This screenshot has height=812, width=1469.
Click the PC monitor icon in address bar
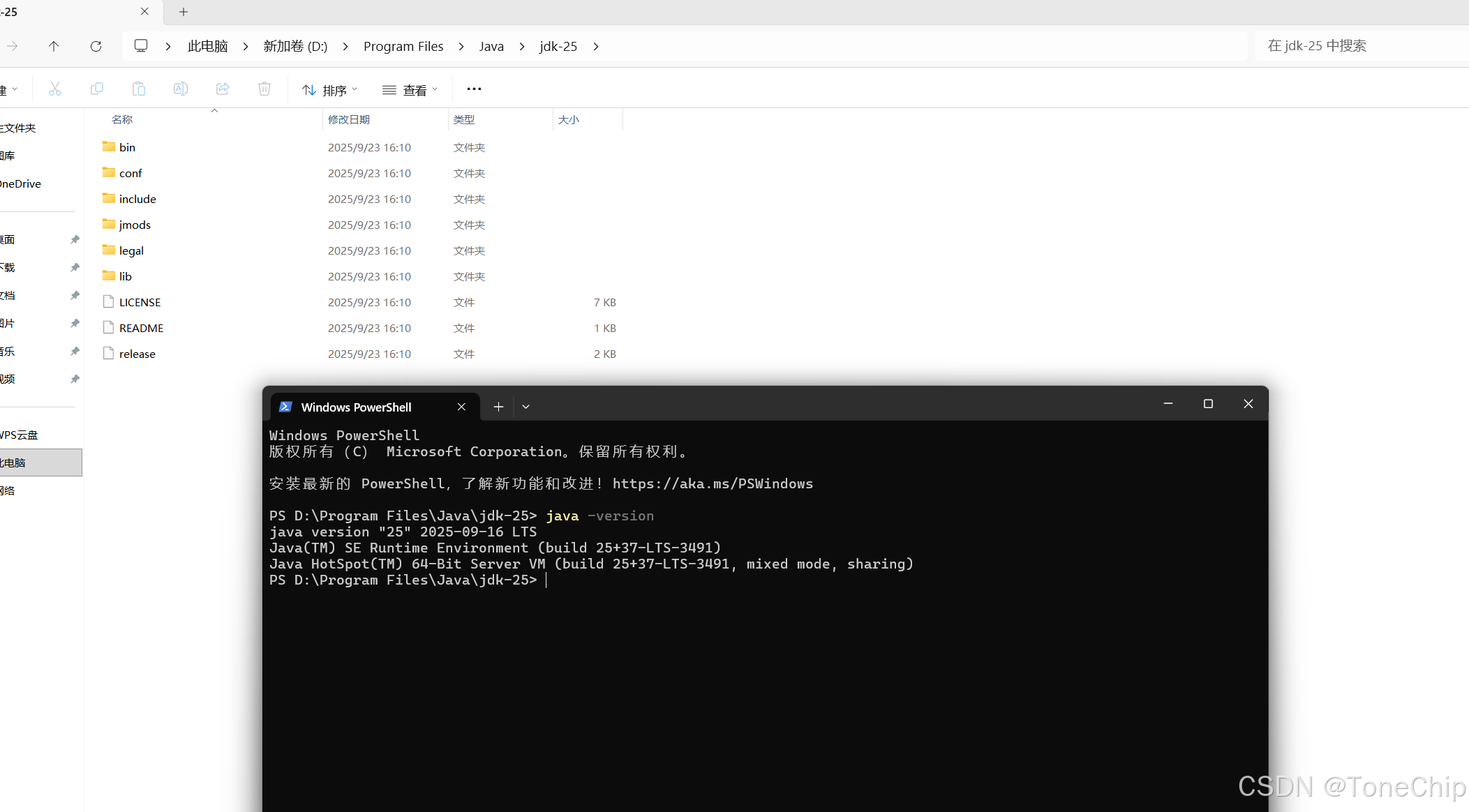tap(141, 46)
